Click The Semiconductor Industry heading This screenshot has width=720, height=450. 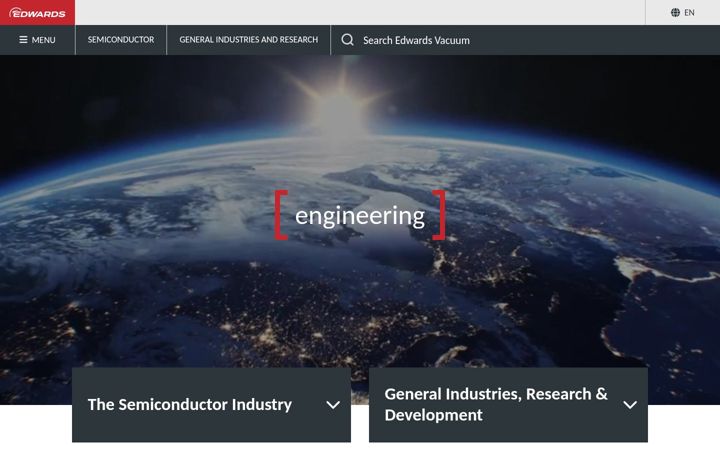coord(190,405)
